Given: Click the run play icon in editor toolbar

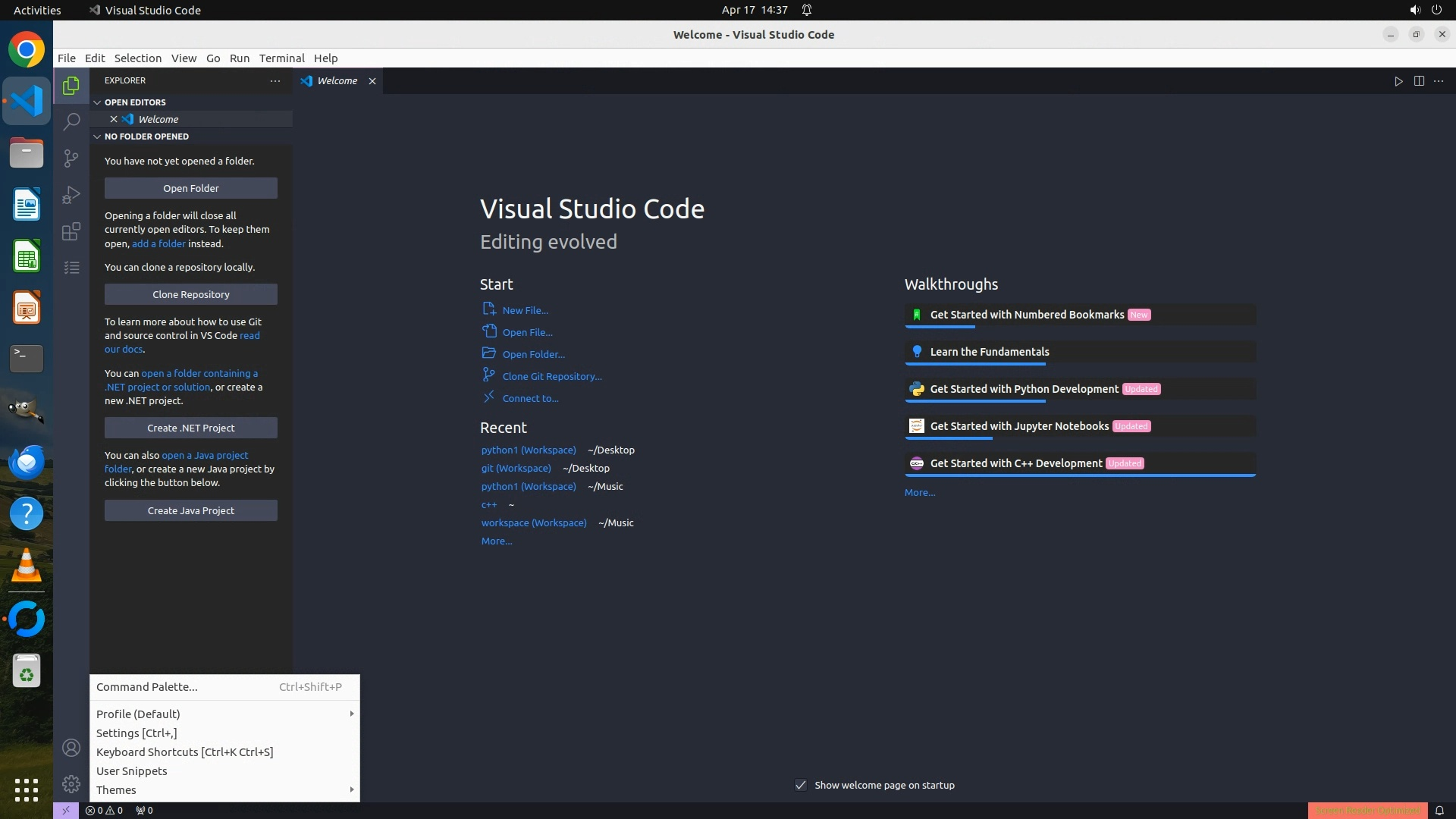Looking at the screenshot, I should tap(1398, 81).
